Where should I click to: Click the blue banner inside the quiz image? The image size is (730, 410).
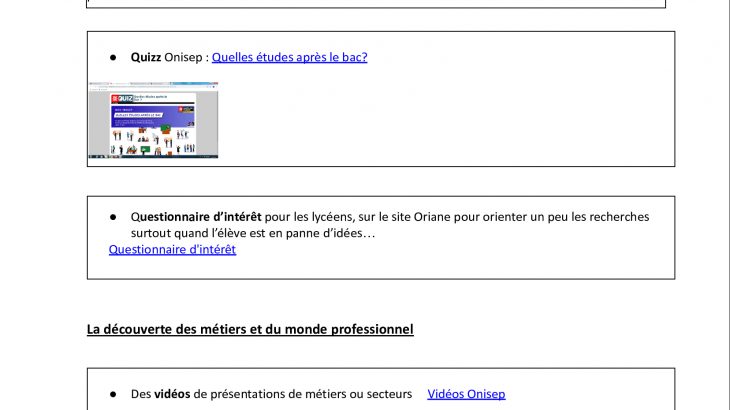tap(153, 116)
